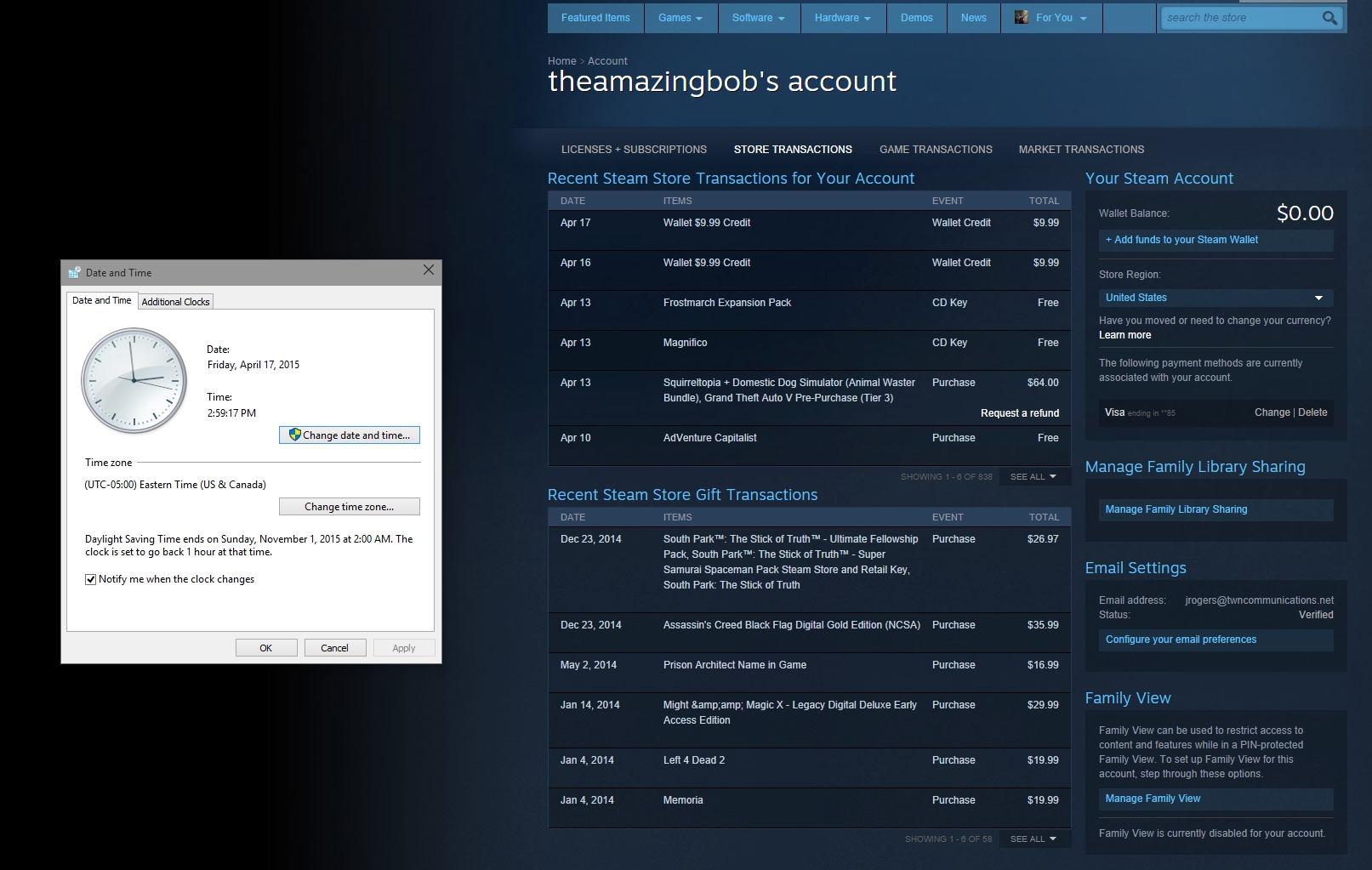
Task: Click the Home breadcrumb link
Action: 561,61
